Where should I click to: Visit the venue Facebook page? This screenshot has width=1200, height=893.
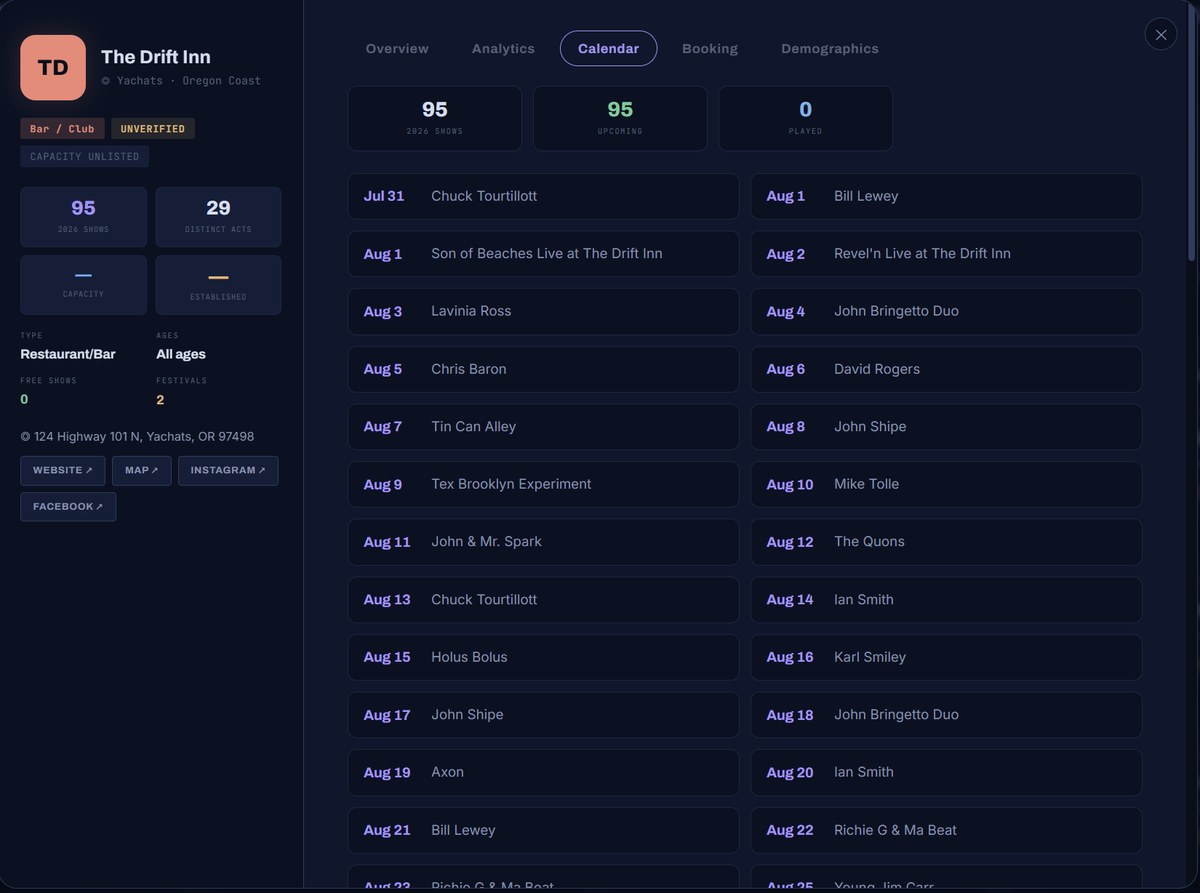pyautogui.click(x=68, y=506)
